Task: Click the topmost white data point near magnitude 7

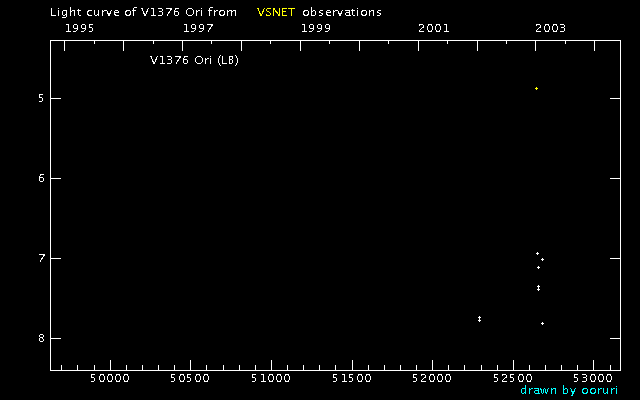Action: tap(538, 253)
